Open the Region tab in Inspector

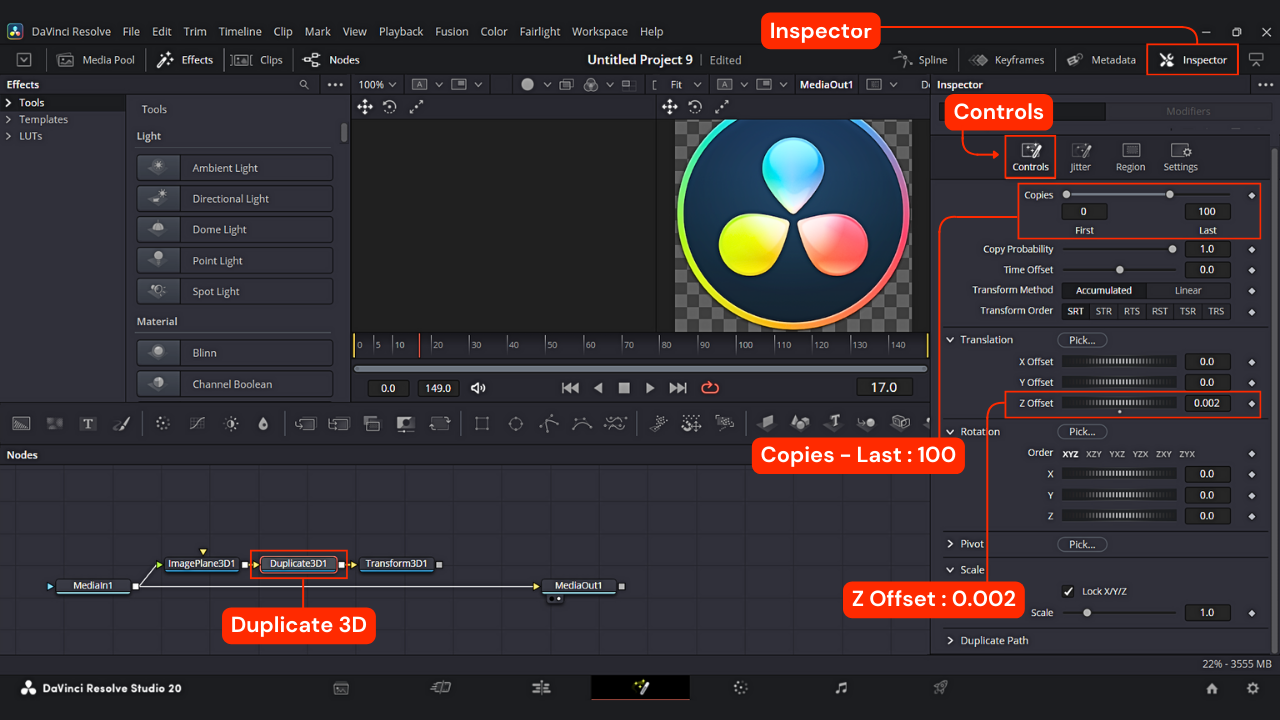tap(1130, 157)
